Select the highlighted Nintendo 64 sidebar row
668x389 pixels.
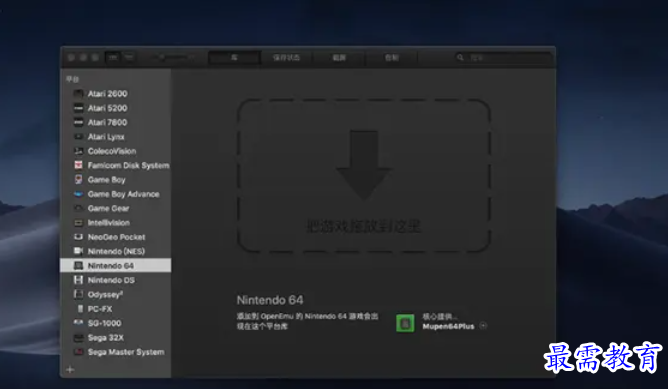coord(115,265)
